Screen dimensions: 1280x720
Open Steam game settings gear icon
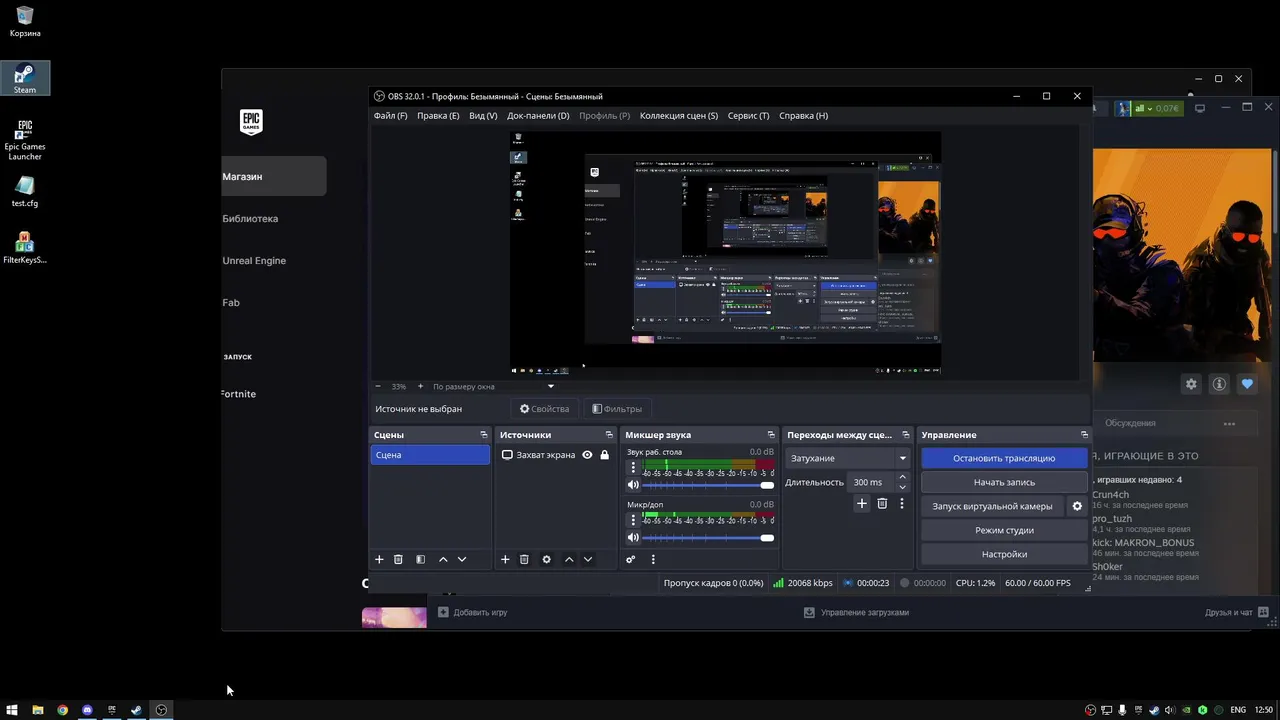1191,384
